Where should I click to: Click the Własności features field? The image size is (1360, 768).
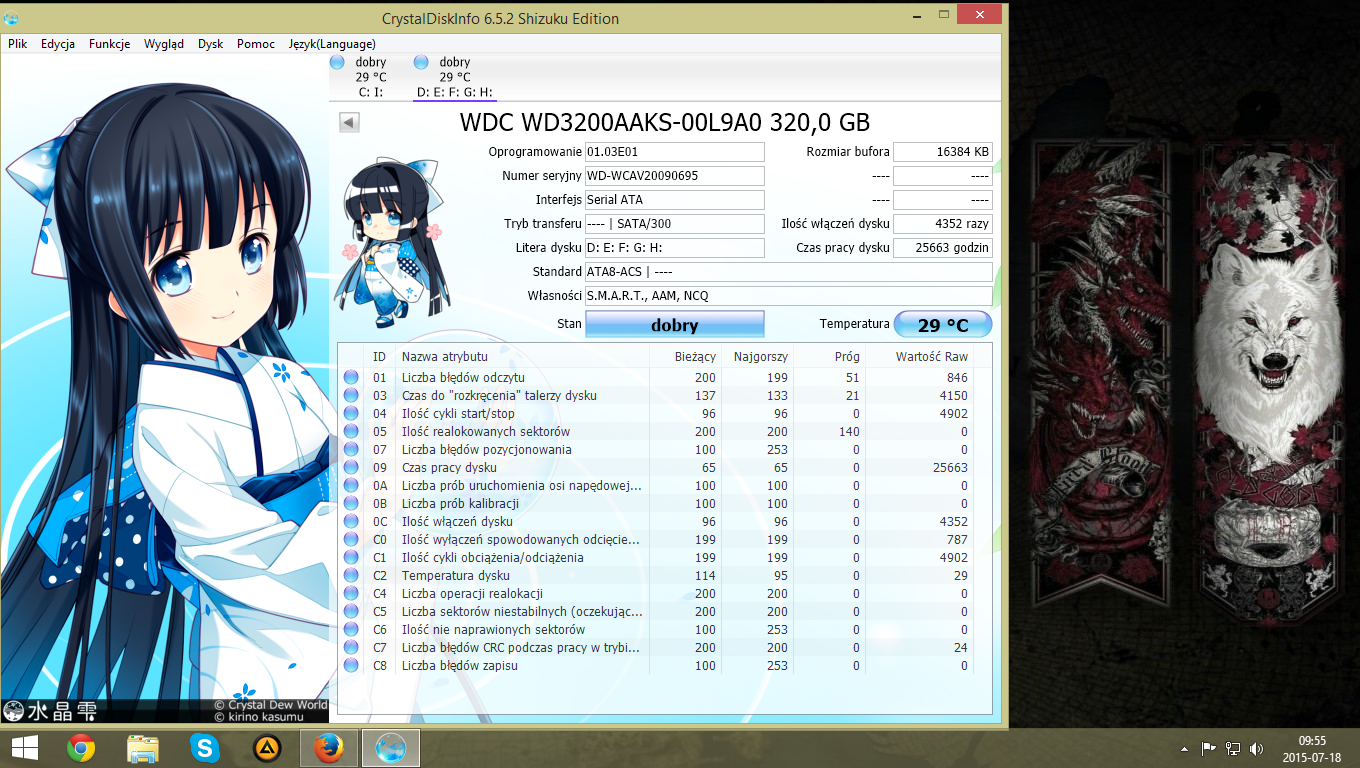pos(789,296)
